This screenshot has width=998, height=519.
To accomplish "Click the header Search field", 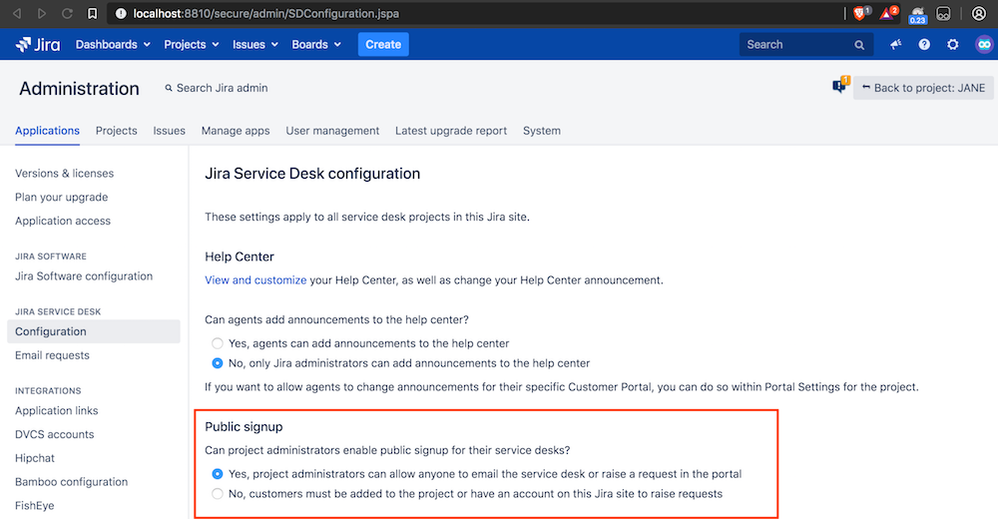I will click(806, 45).
